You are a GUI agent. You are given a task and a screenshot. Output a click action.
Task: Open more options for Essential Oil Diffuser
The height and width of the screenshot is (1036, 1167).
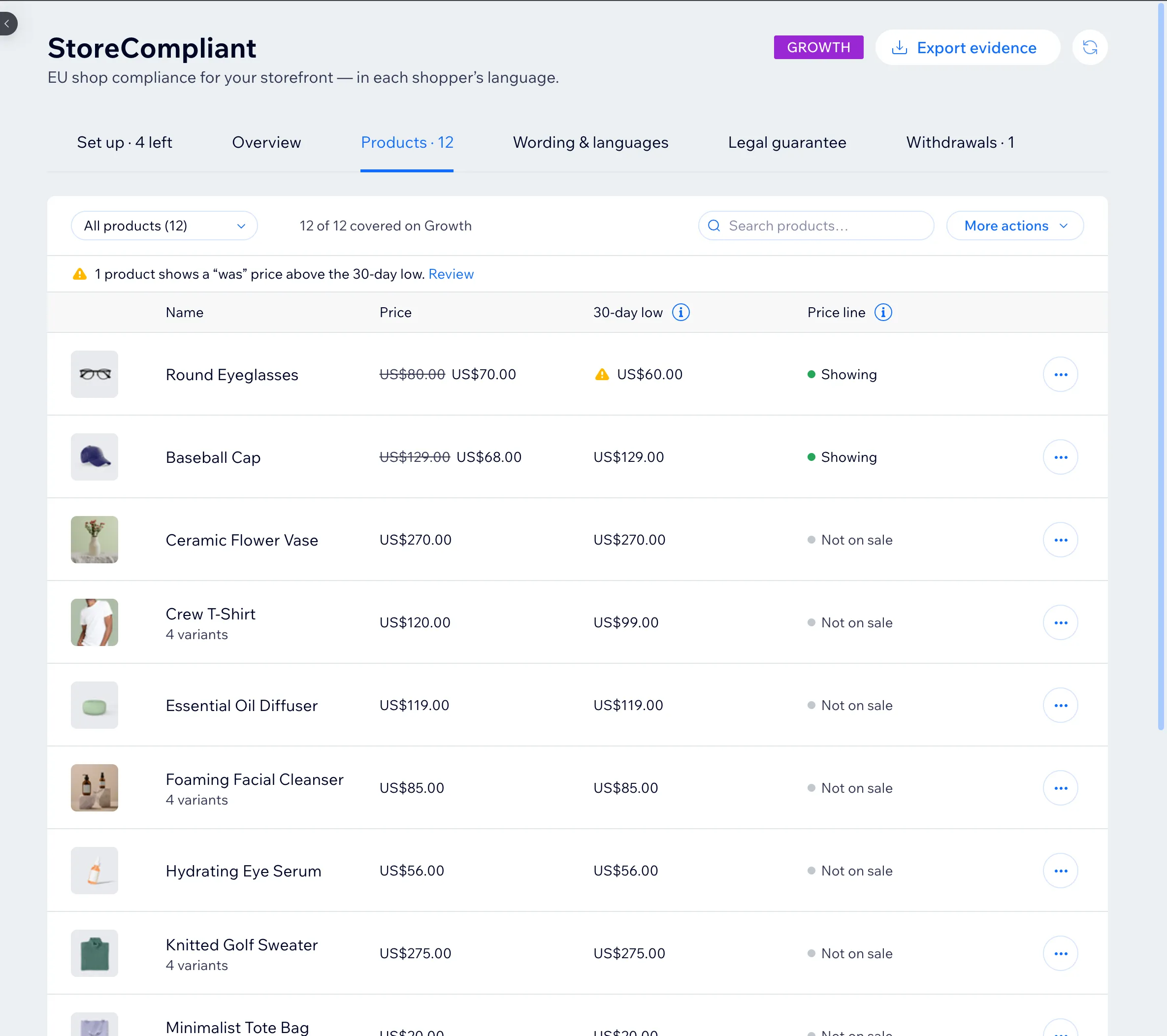coord(1060,706)
